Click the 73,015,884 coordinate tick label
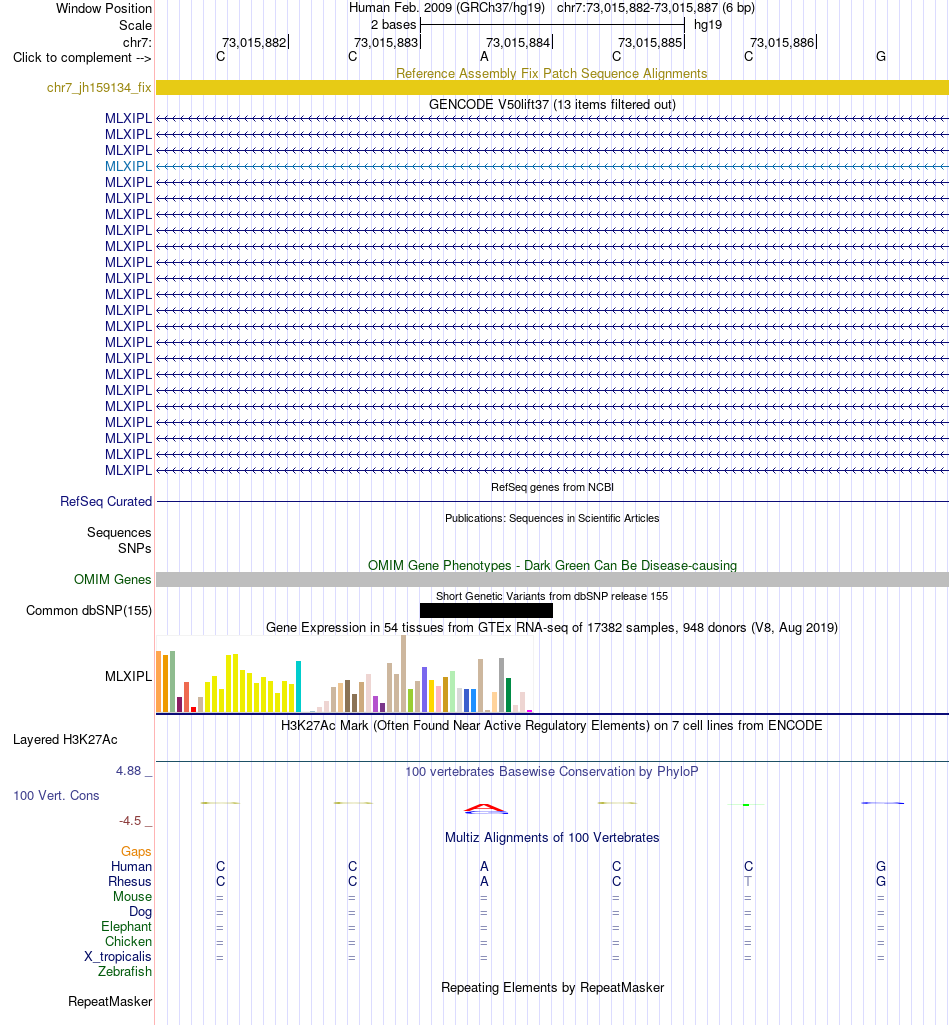 click(x=518, y=42)
